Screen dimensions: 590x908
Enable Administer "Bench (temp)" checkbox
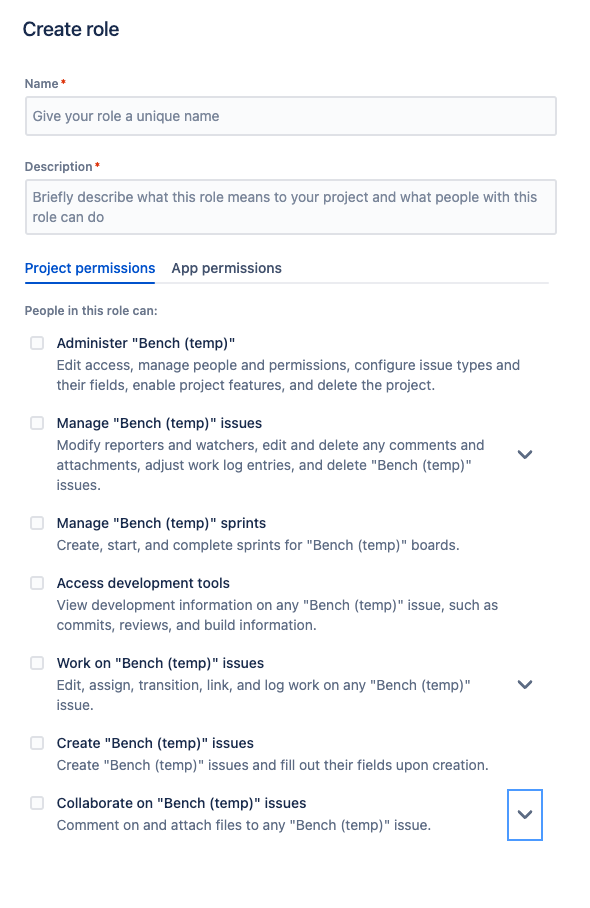point(37,343)
